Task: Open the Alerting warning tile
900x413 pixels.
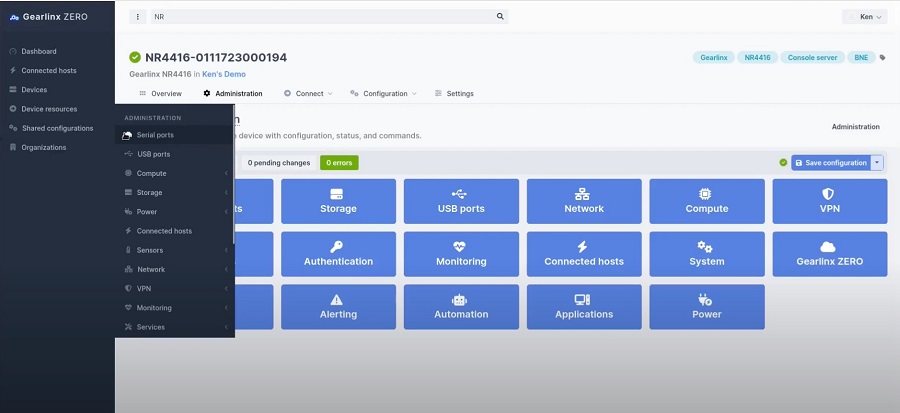Action: pyautogui.click(x=338, y=307)
